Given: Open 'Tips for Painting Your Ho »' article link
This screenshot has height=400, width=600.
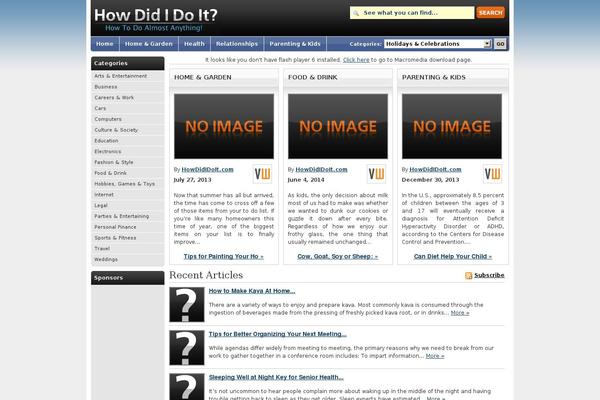Looking at the screenshot, I should click(223, 256).
